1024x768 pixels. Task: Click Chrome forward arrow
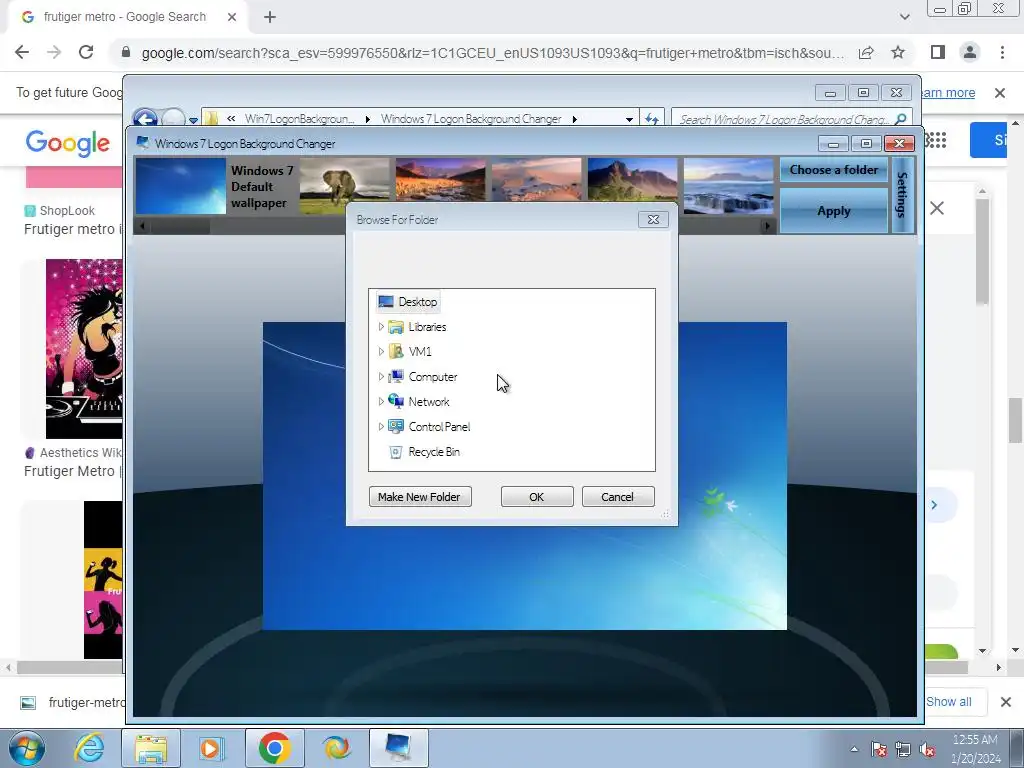pyautogui.click(x=54, y=52)
